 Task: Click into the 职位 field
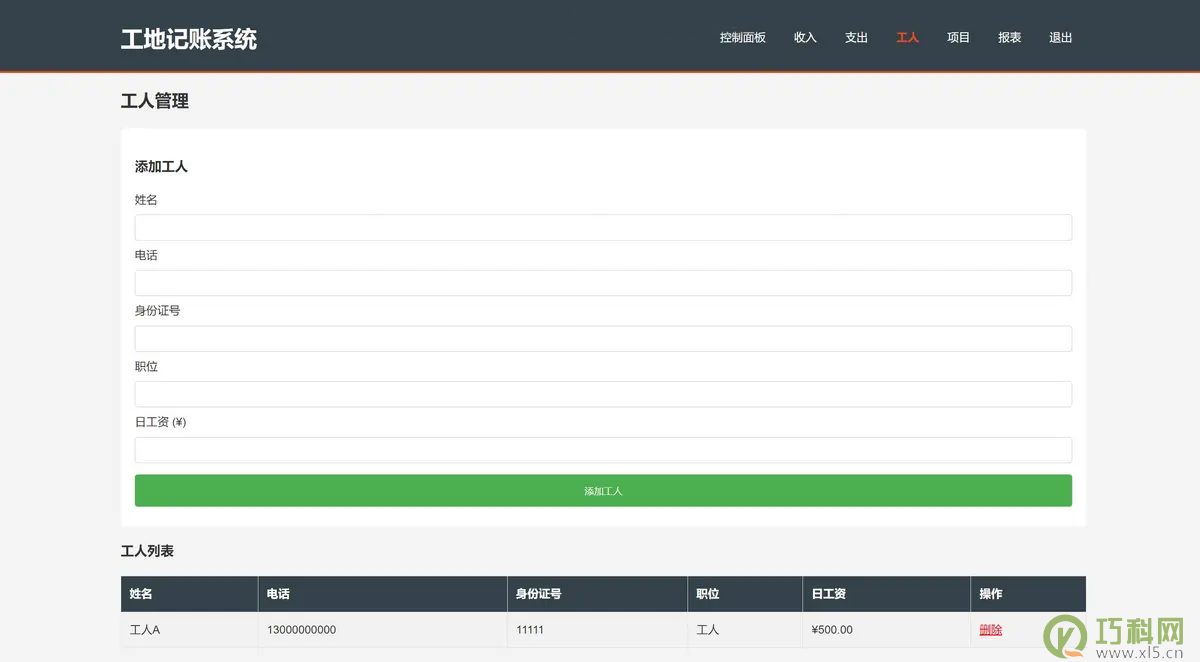pos(603,394)
